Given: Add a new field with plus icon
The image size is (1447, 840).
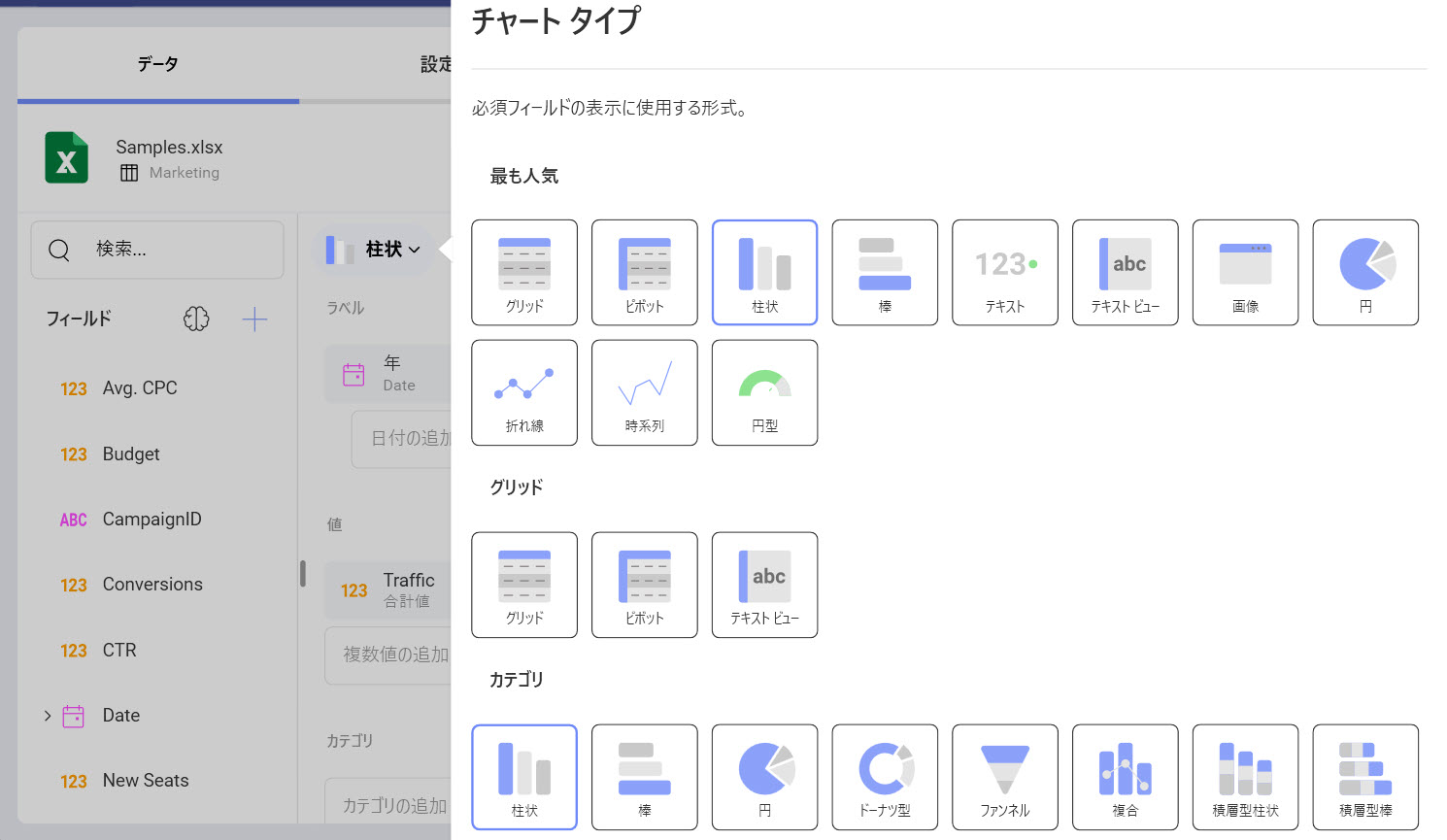Looking at the screenshot, I should [254, 319].
